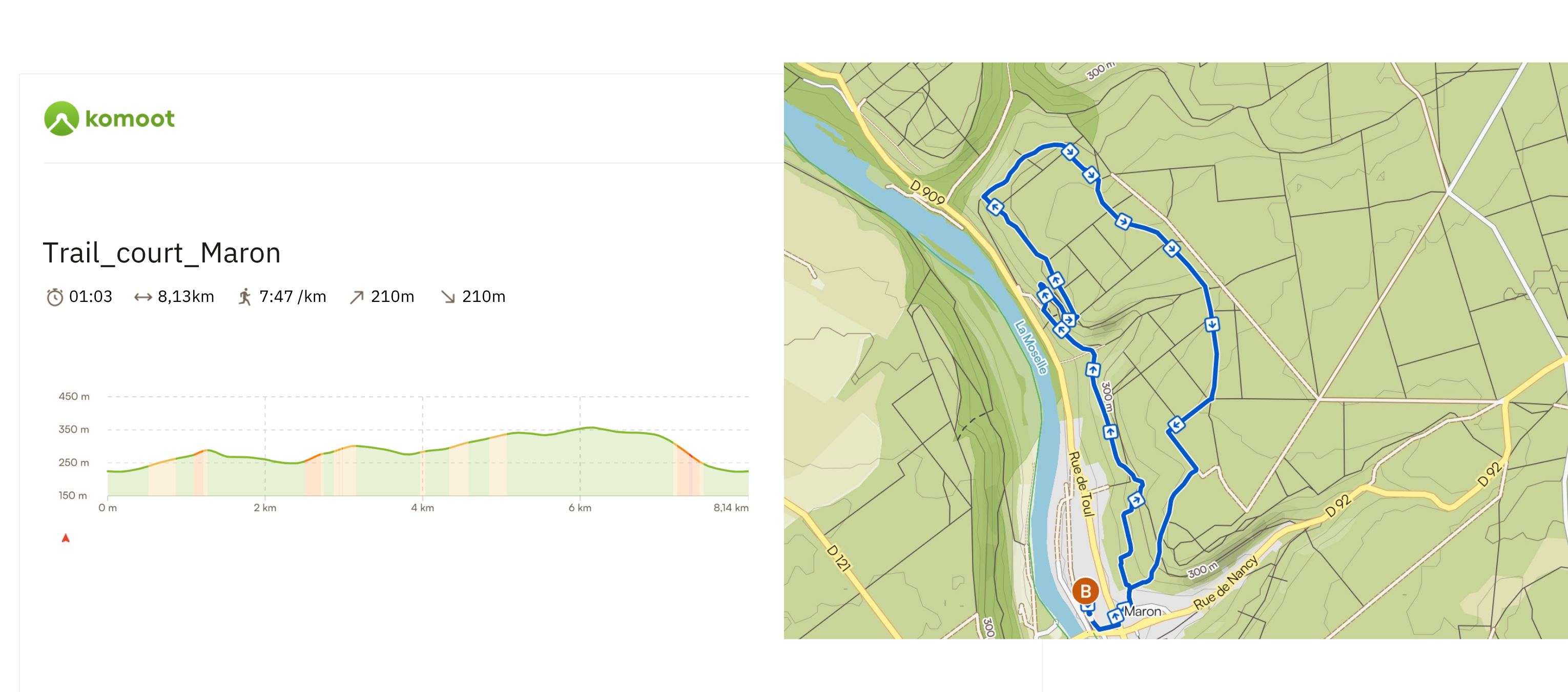This screenshot has width=1568, height=692.
Task: Click the runner pace icon
Action: 245,297
